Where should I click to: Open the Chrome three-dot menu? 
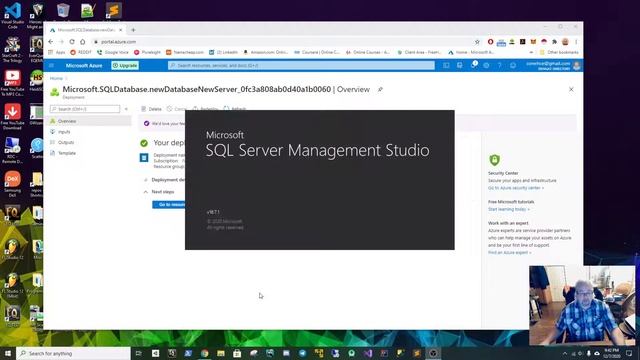[576, 42]
